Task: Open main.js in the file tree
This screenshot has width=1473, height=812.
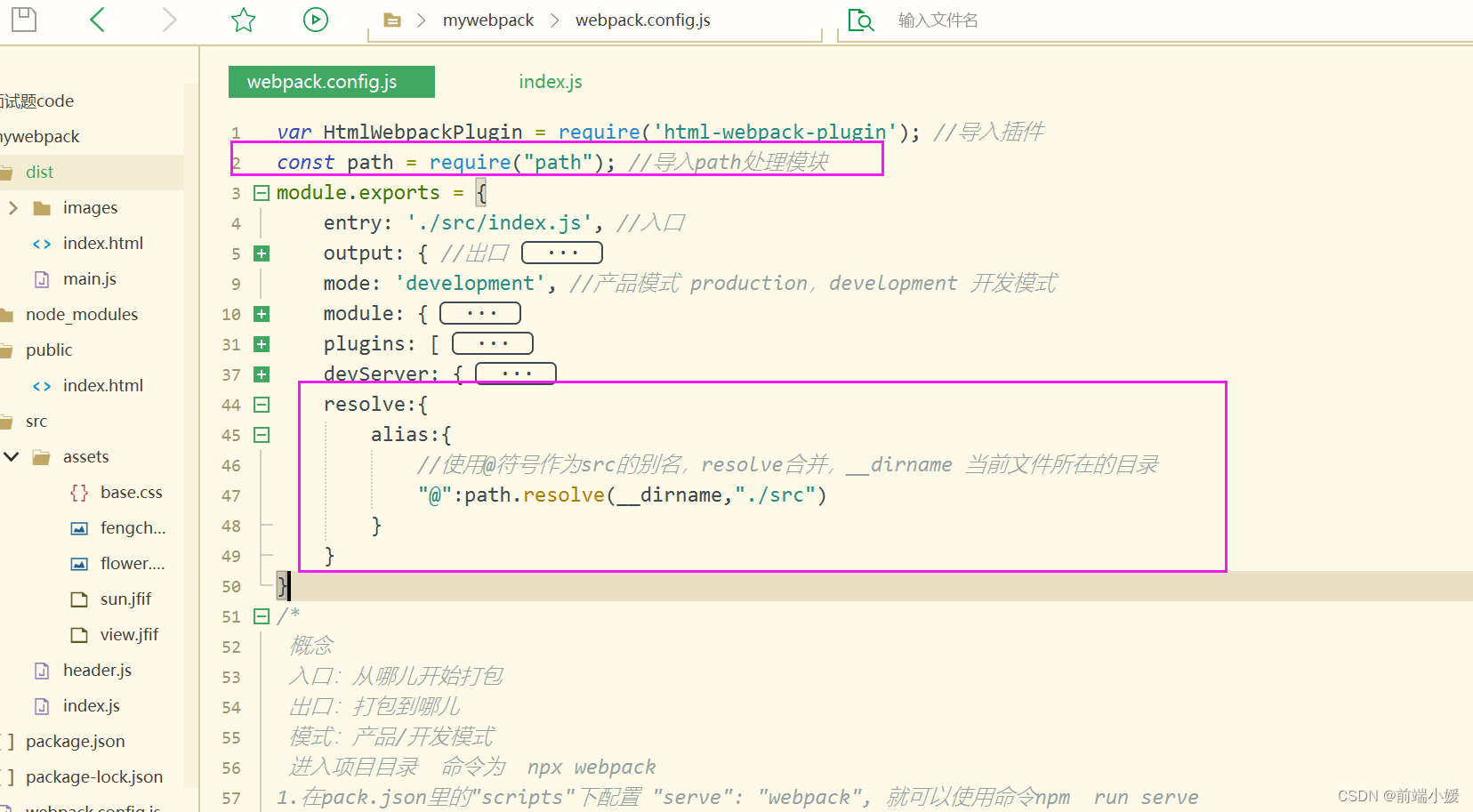Action: 92,278
